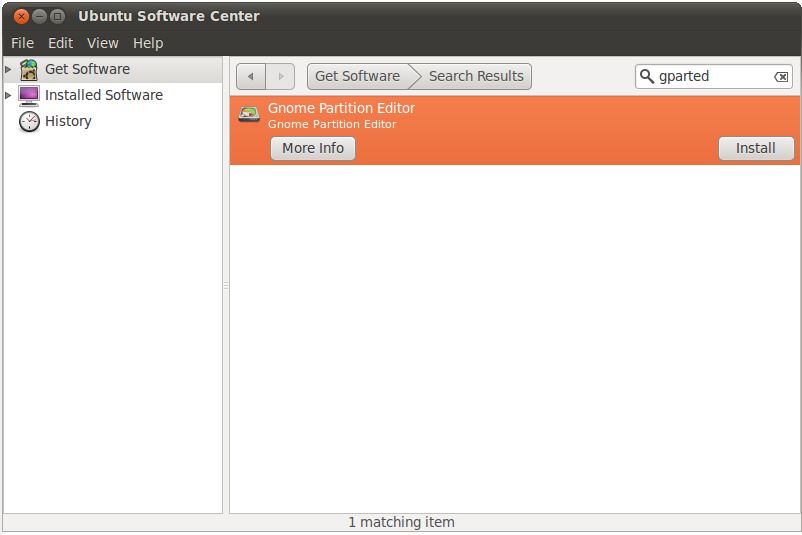Click the Get Software breadcrumb

pyautogui.click(x=357, y=76)
